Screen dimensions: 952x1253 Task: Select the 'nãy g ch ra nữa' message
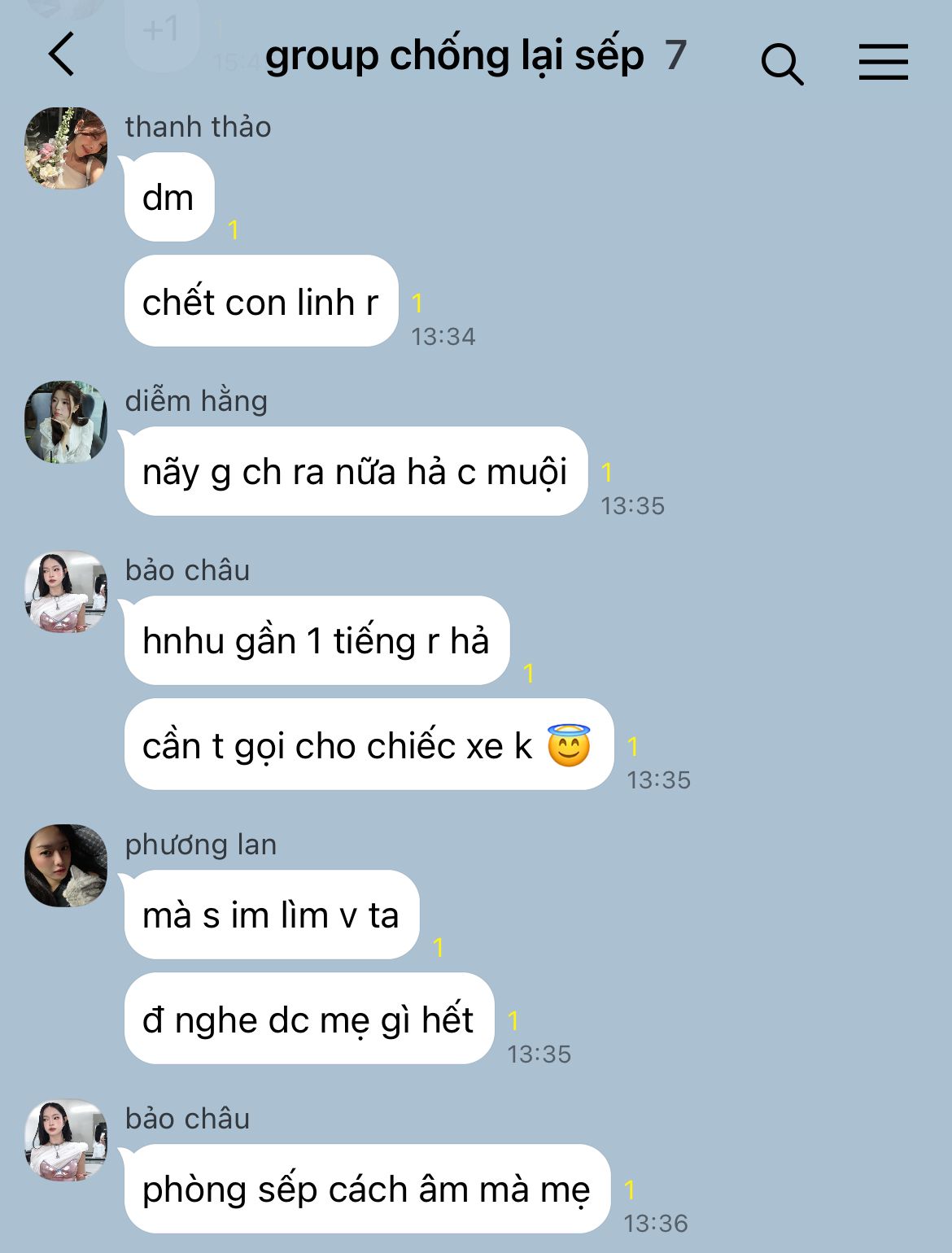pos(356,471)
